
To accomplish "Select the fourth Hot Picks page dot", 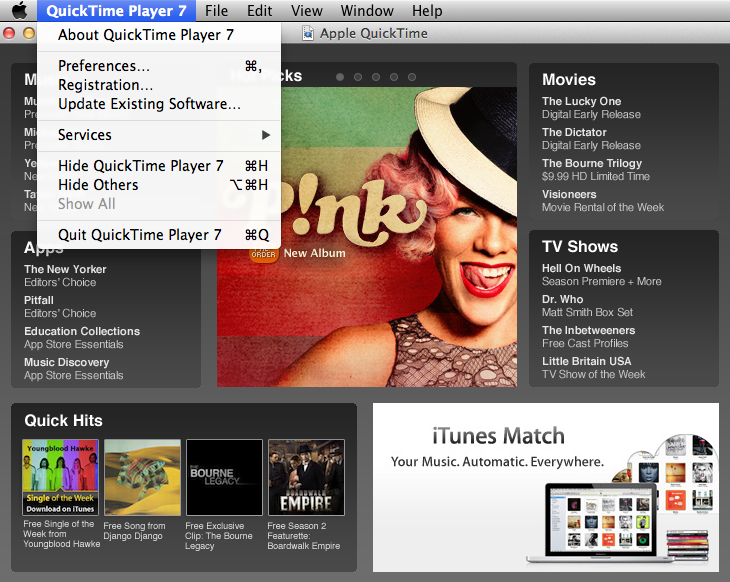I will point(394,77).
